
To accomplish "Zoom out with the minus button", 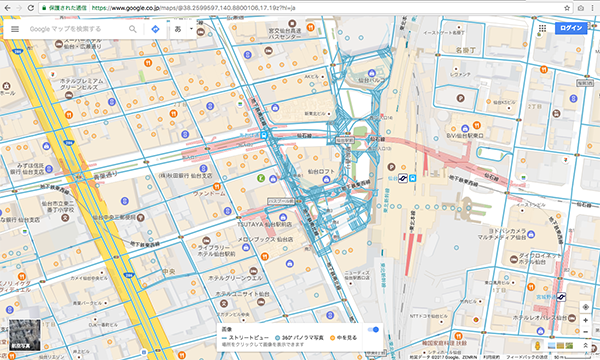I will (x=585, y=332).
